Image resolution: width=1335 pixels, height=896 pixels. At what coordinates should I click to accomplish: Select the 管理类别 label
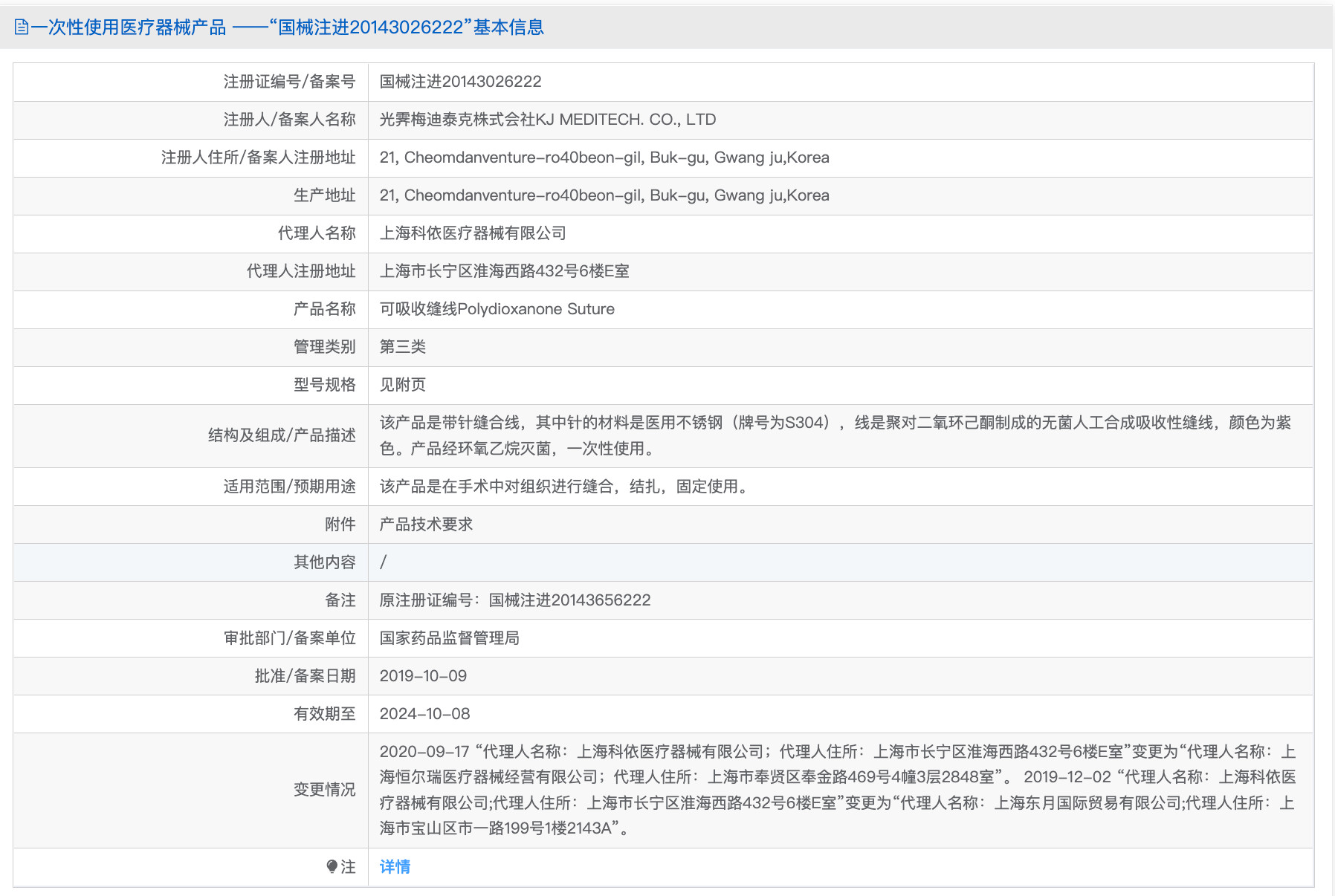click(325, 347)
